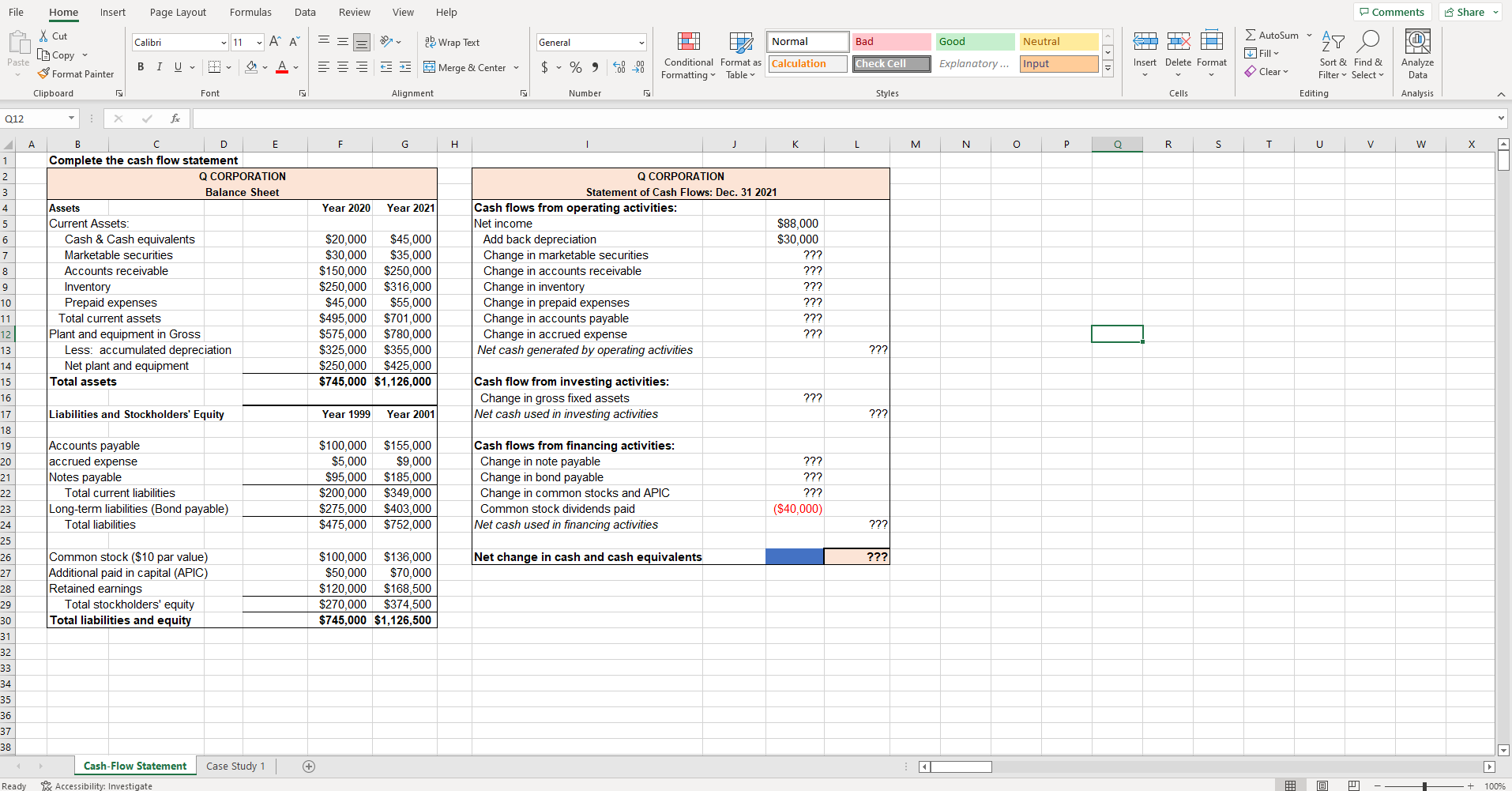Switch to the Formulas ribbon tab
This screenshot has width=1512, height=791.
[x=250, y=12]
